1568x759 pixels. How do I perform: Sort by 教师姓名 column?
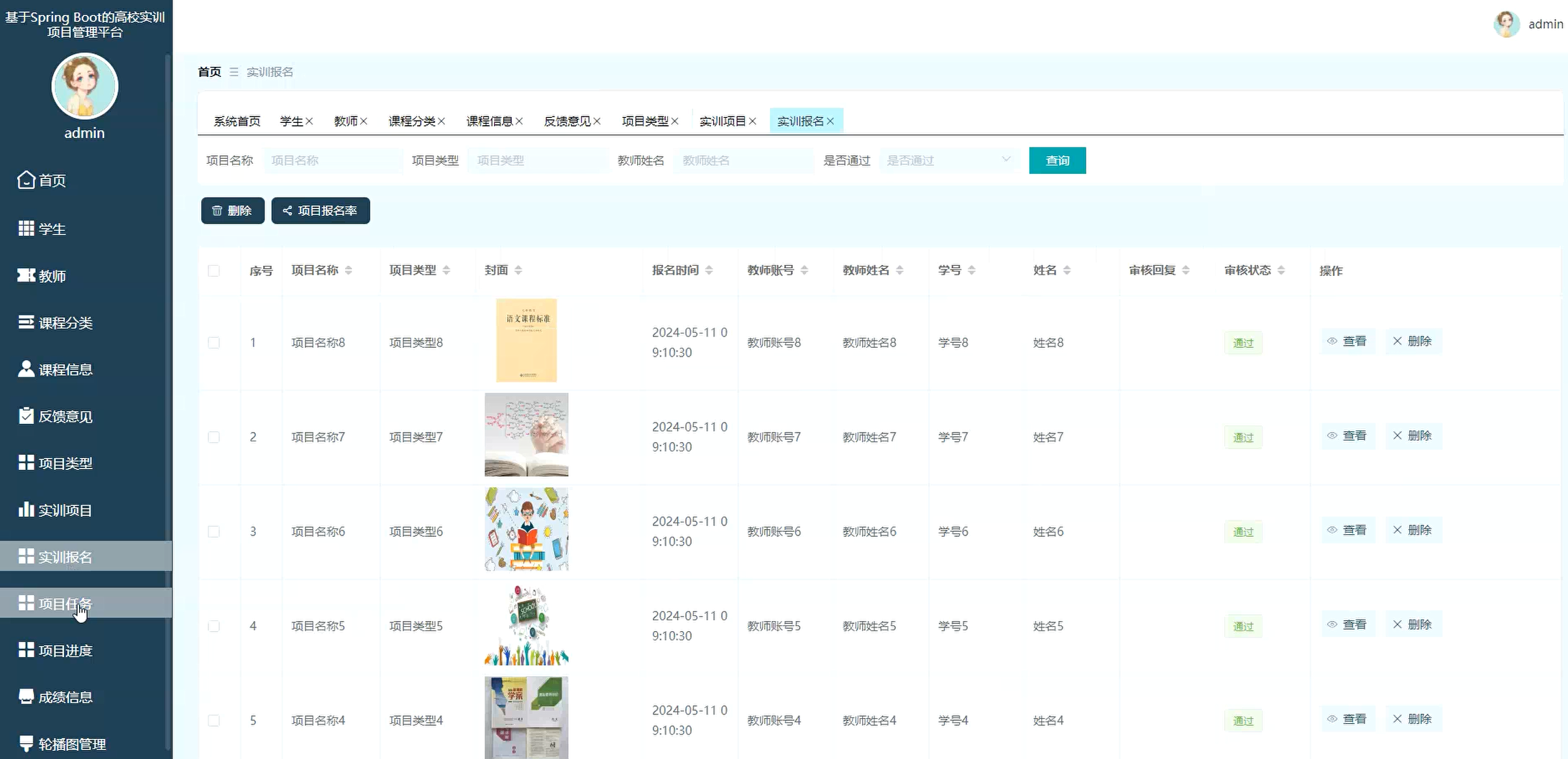tap(900, 270)
